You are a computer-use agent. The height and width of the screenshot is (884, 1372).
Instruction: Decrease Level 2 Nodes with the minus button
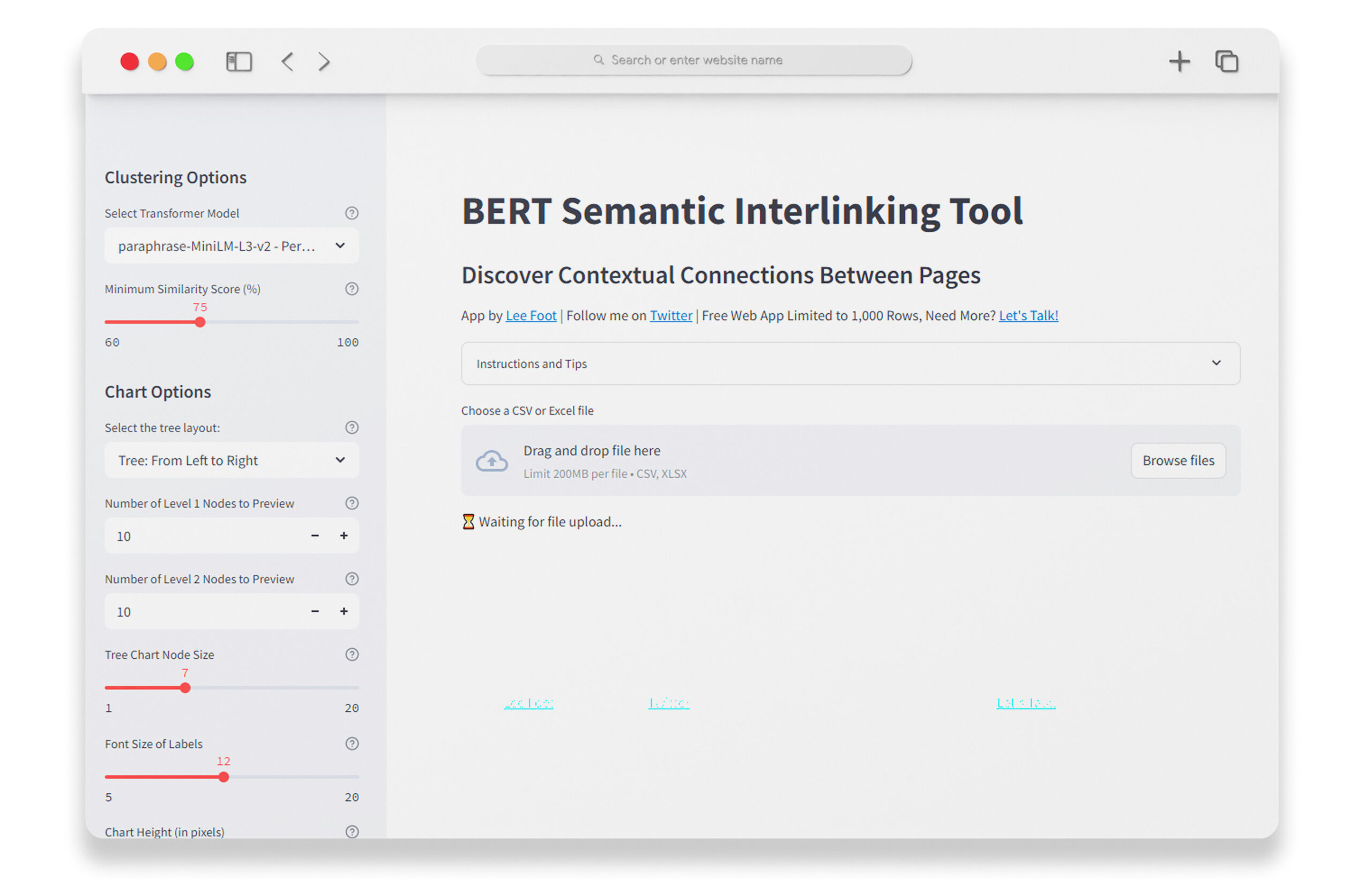point(315,611)
